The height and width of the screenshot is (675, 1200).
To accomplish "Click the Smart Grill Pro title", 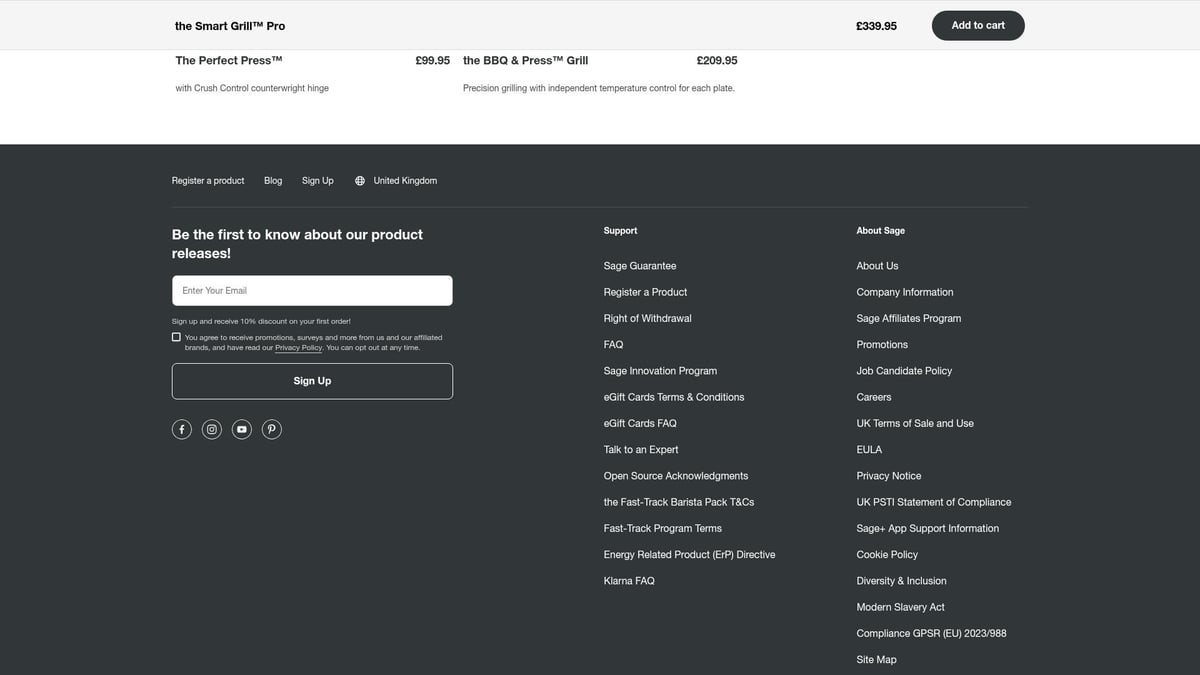I will pos(230,26).
